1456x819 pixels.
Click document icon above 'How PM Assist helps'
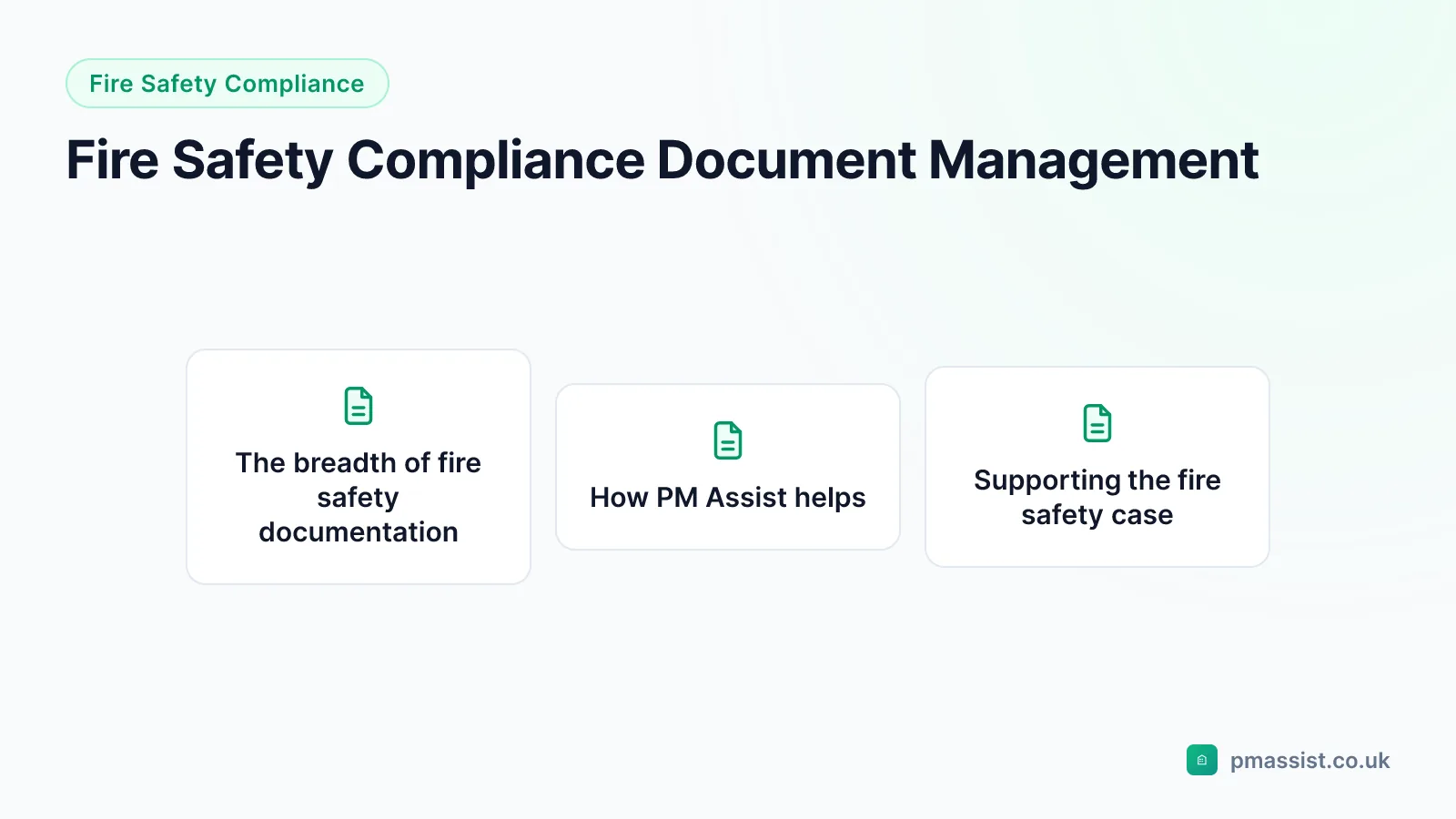(728, 440)
